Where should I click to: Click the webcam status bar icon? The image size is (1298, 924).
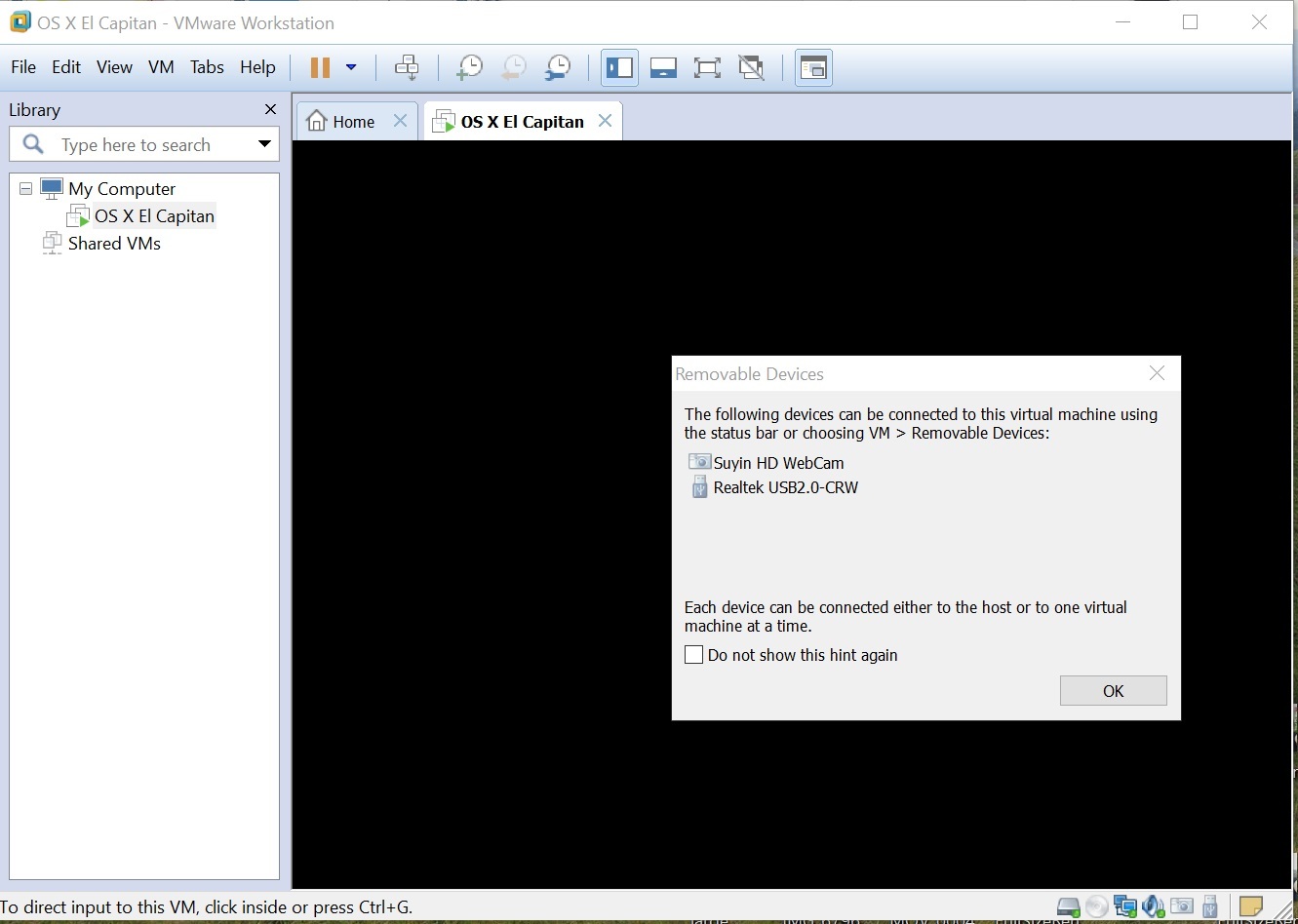coord(1182,907)
